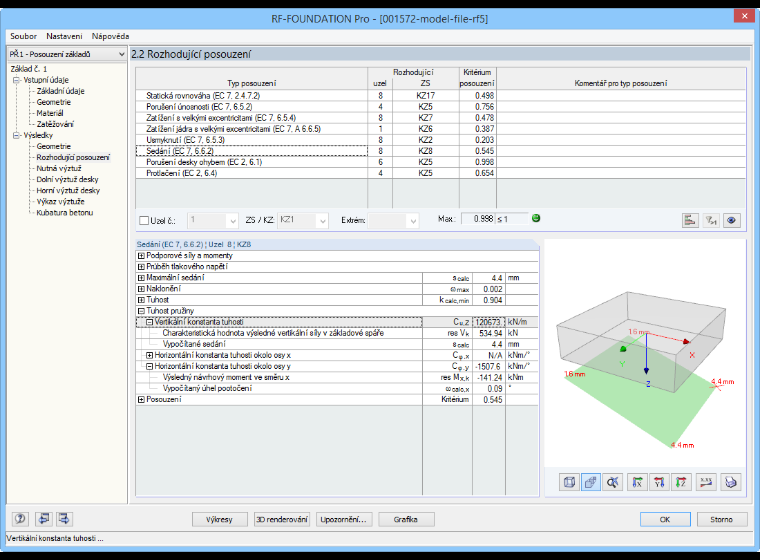760x560 pixels.
Task: Select Protlačení (EC 2, 6.4) row
Action: click(440, 173)
